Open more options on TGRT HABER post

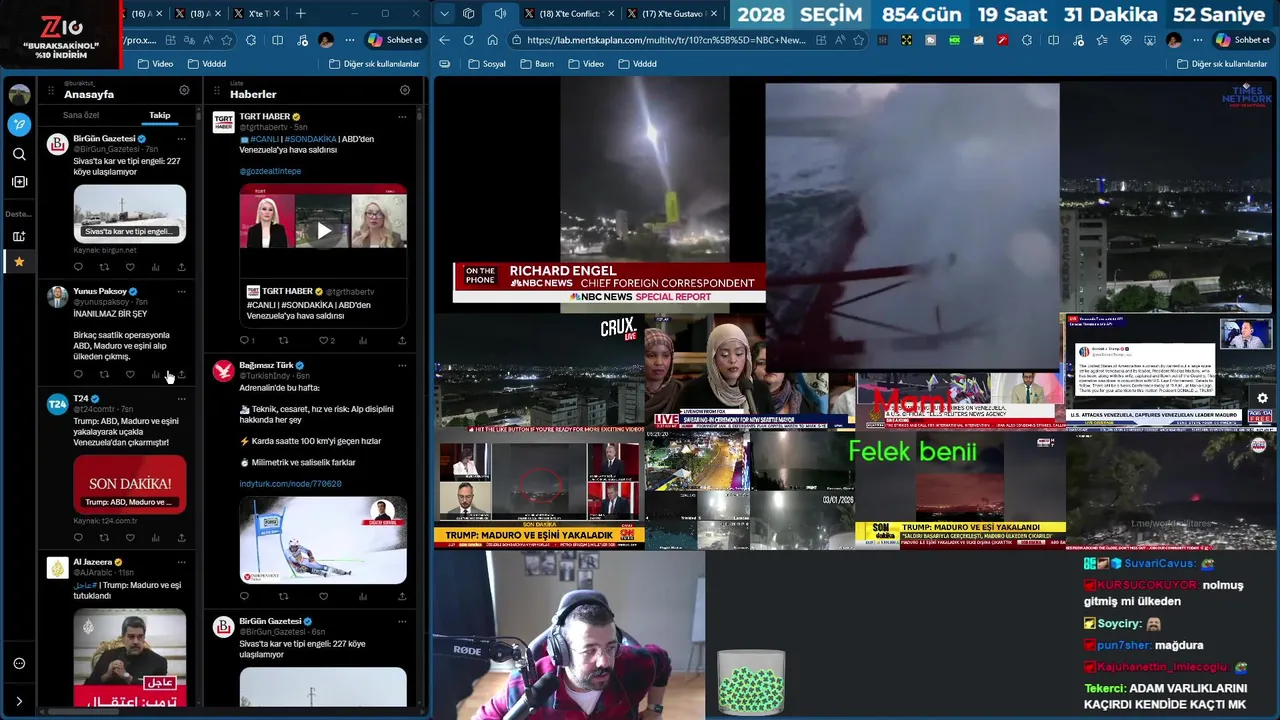point(402,116)
